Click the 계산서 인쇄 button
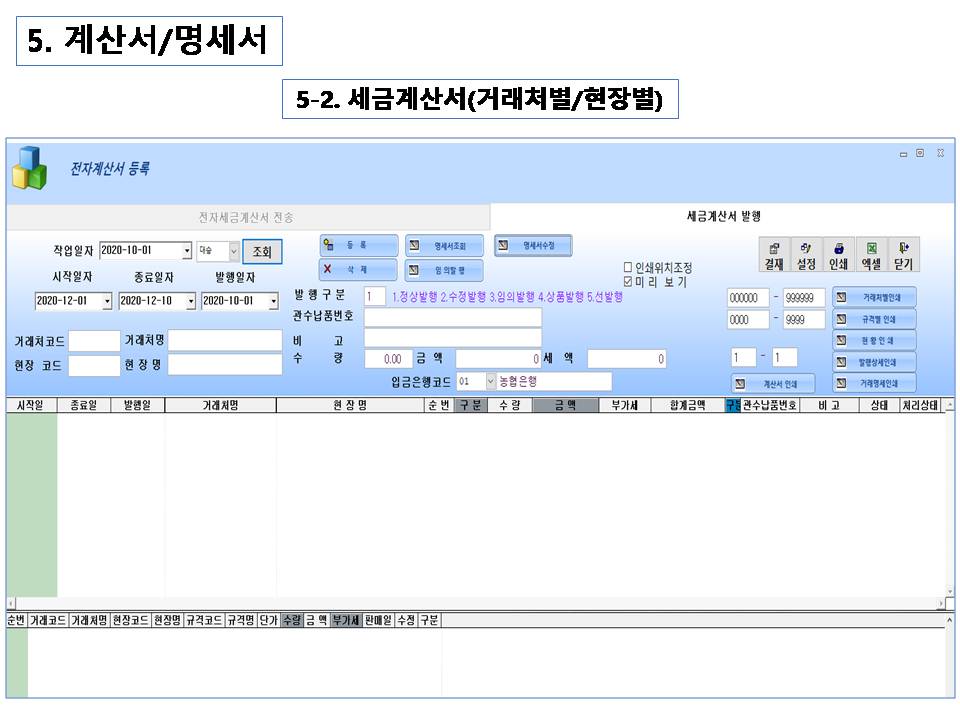Image resolution: width=960 pixels, height=720 pixels. click(x=773, y=384)
